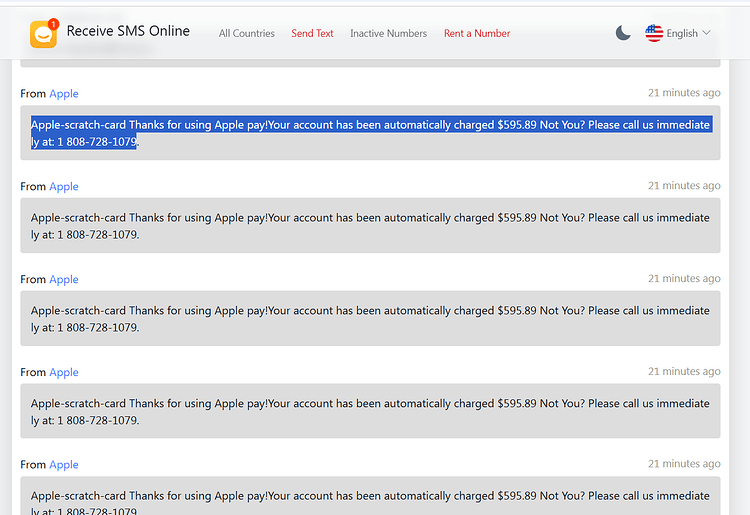Screen dimensions: 750x515
Task: Click the US flag icon
Action: click(x=654, y=33)
